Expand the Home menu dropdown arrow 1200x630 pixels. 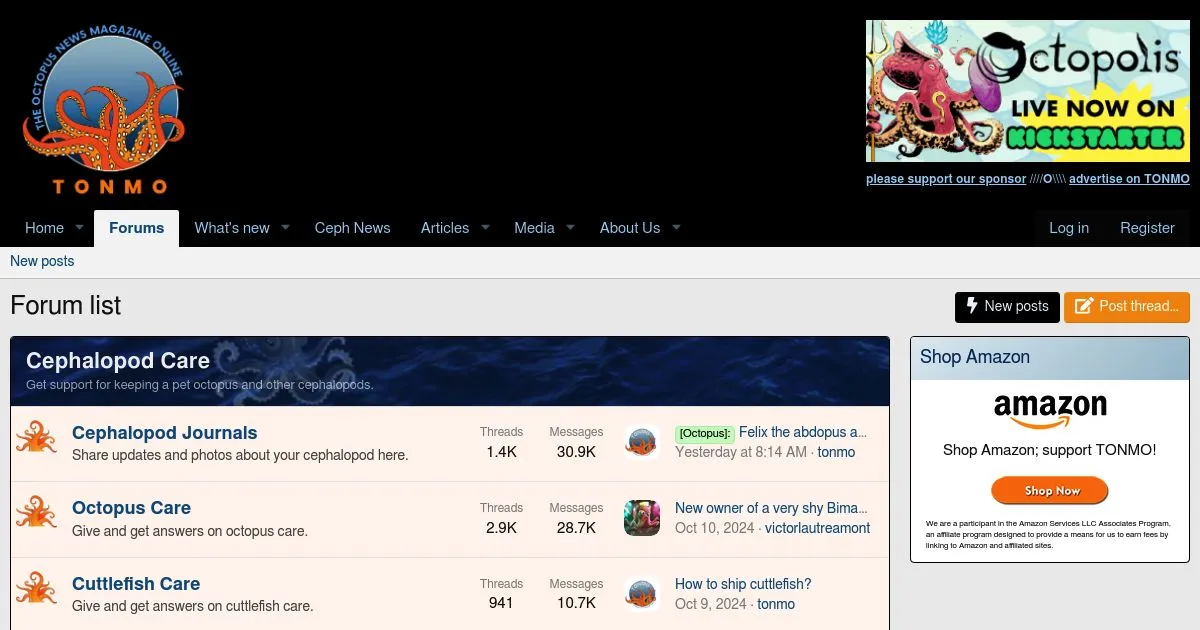[79, 228]
